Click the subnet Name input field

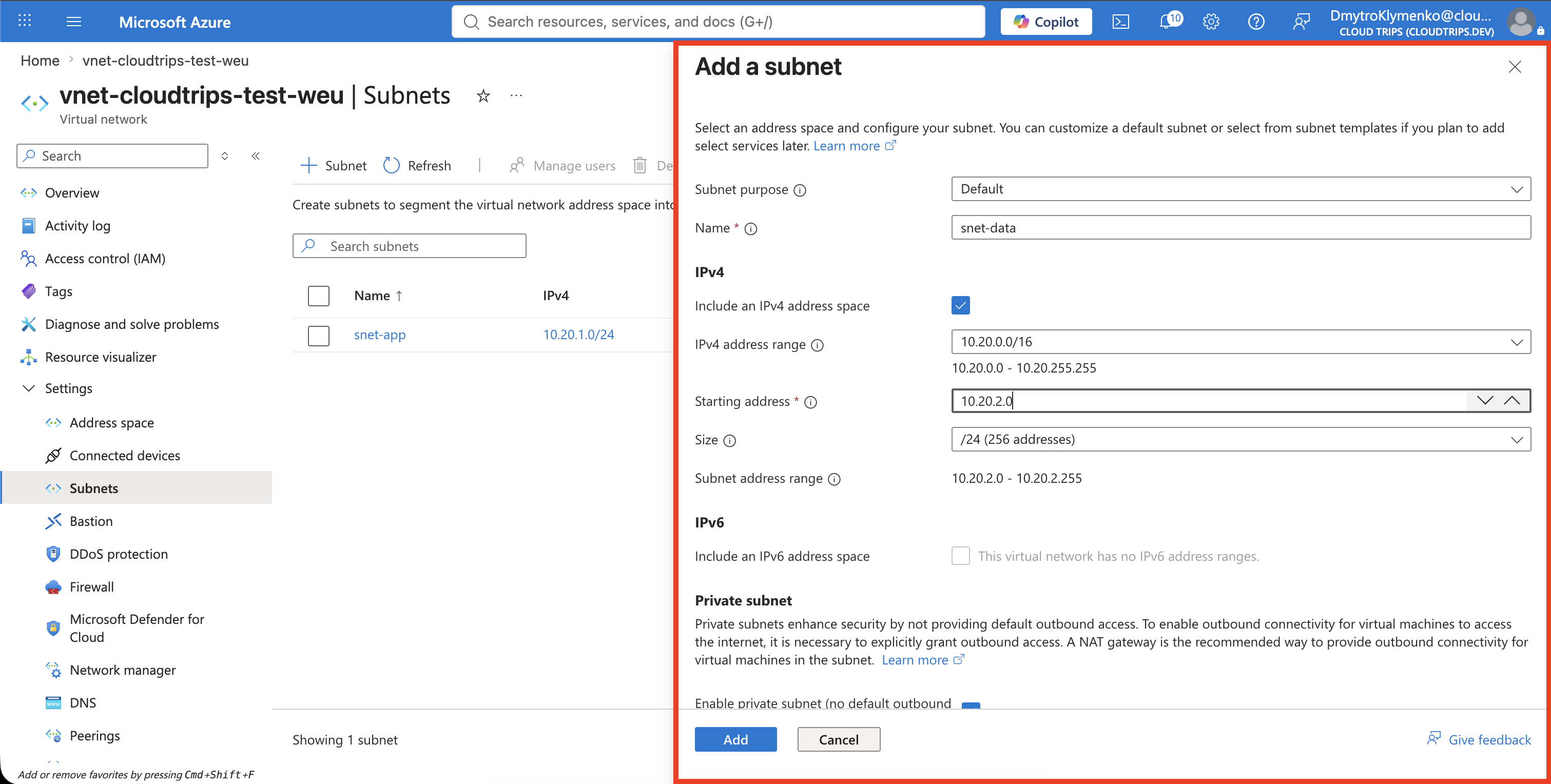[x=1241, y=228]
